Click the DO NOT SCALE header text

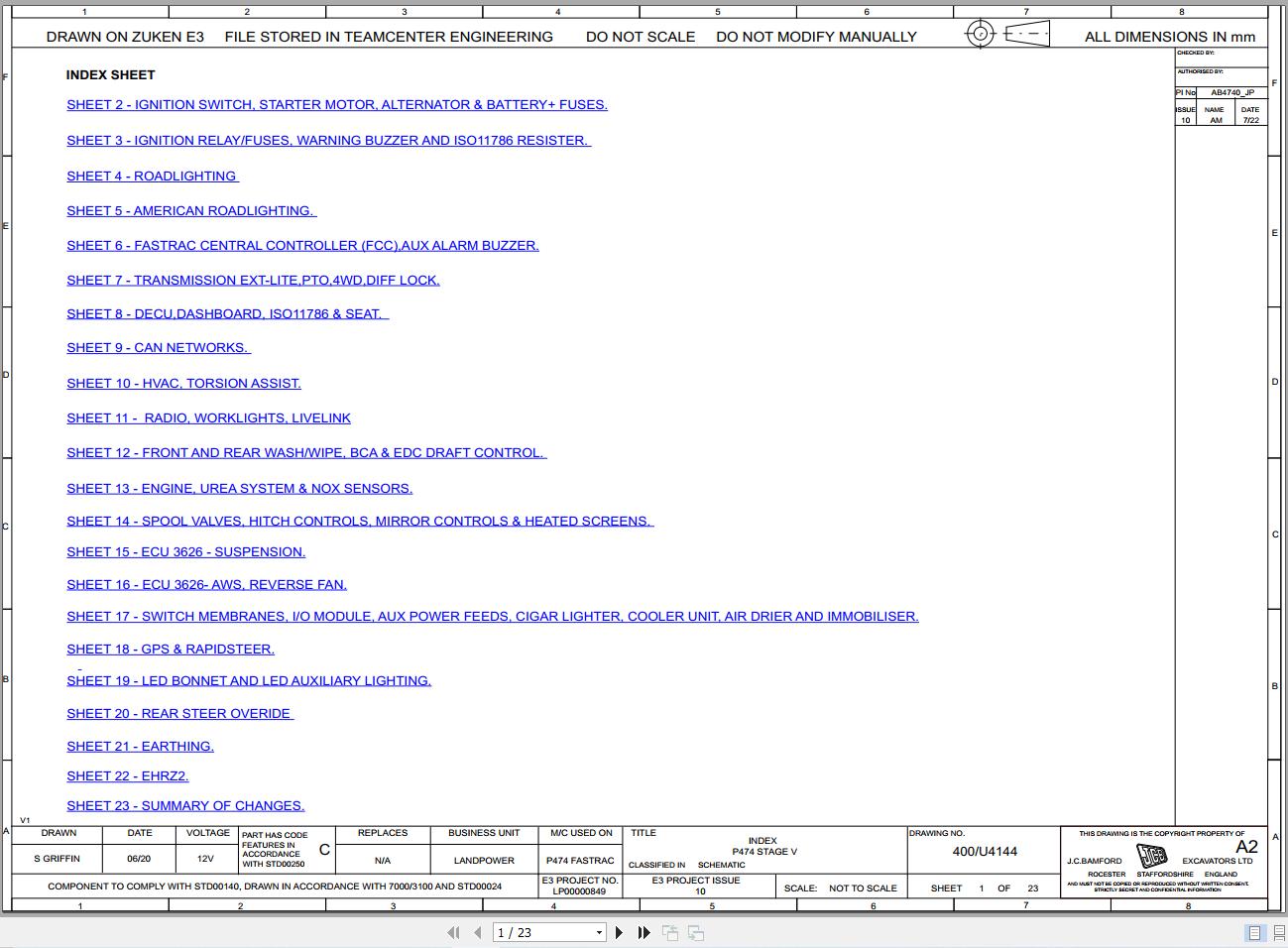[641, 37]
